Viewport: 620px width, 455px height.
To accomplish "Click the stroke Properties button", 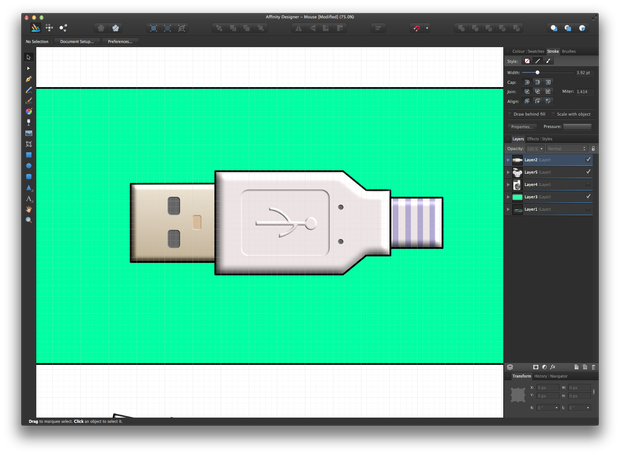I will point(522,127).
